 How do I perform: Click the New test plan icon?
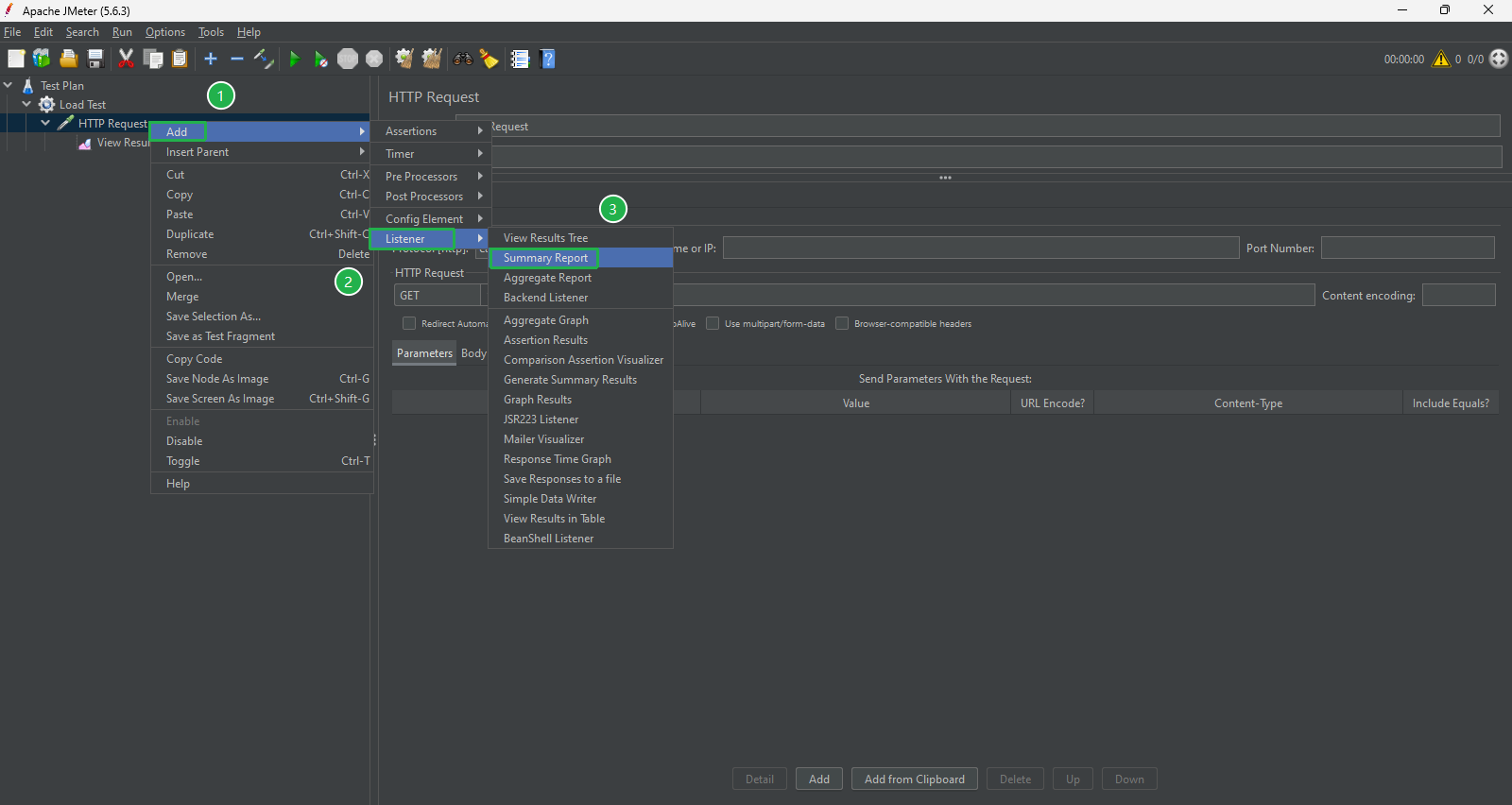pyautogui.click(x=16, y=59)
